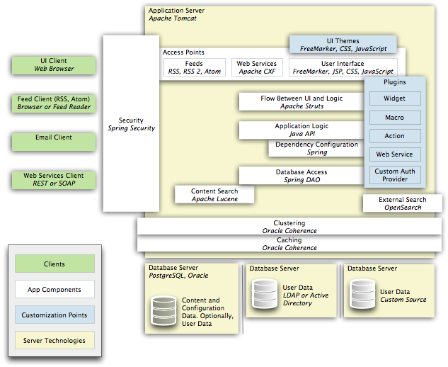
Task: Click 'User Data Custom Source' text
Action: (403, 296)
